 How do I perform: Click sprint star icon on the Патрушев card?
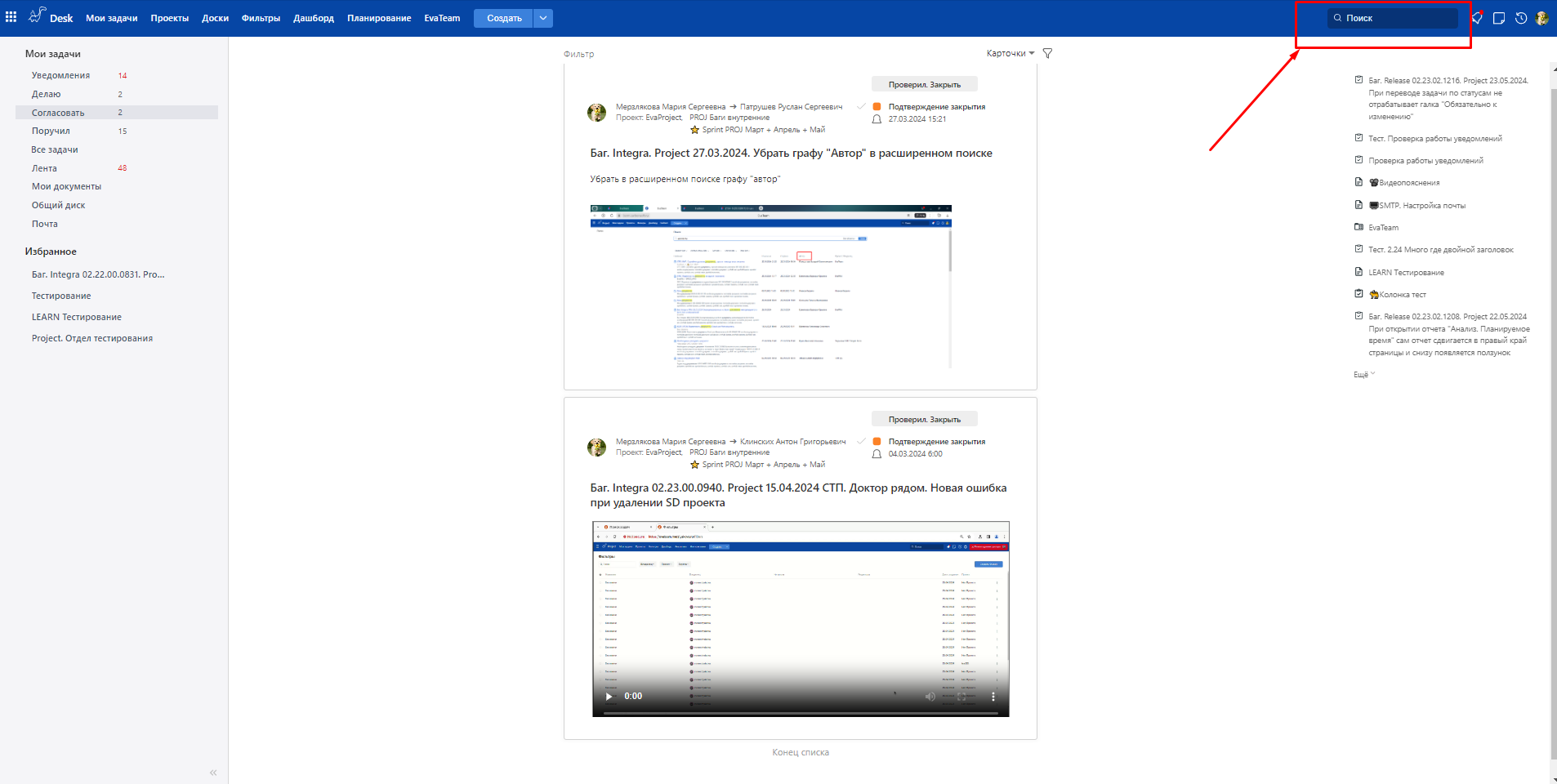point(695,130)
